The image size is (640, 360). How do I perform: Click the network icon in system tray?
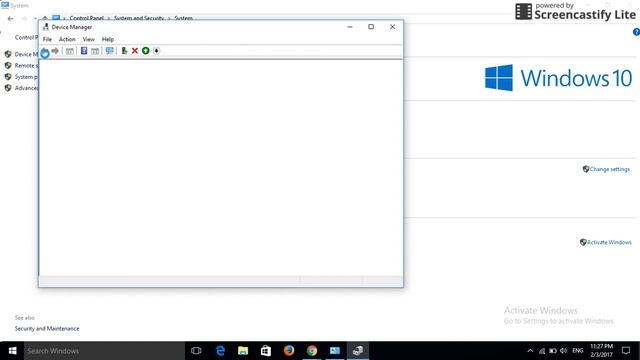point(542,351)
